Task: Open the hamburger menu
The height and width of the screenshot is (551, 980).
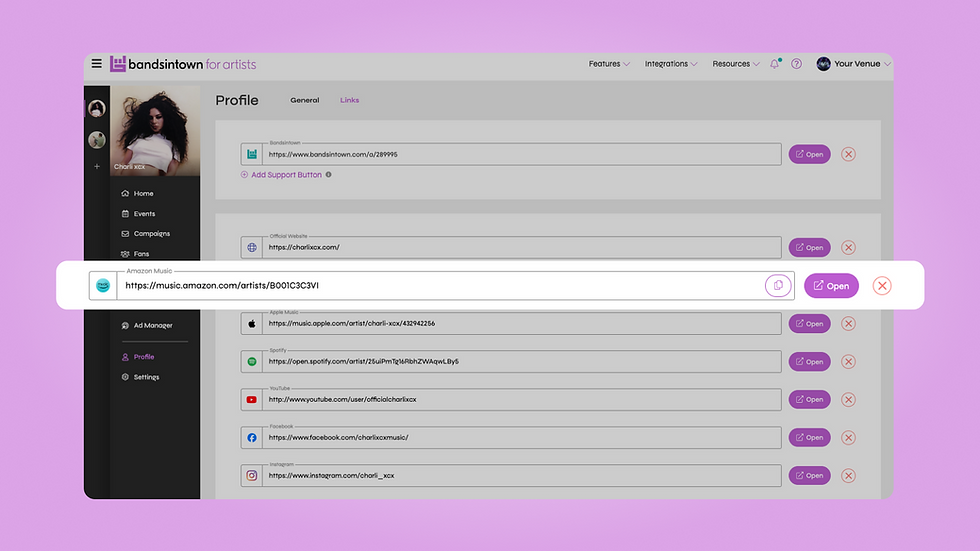Action: tap(96, 64)
